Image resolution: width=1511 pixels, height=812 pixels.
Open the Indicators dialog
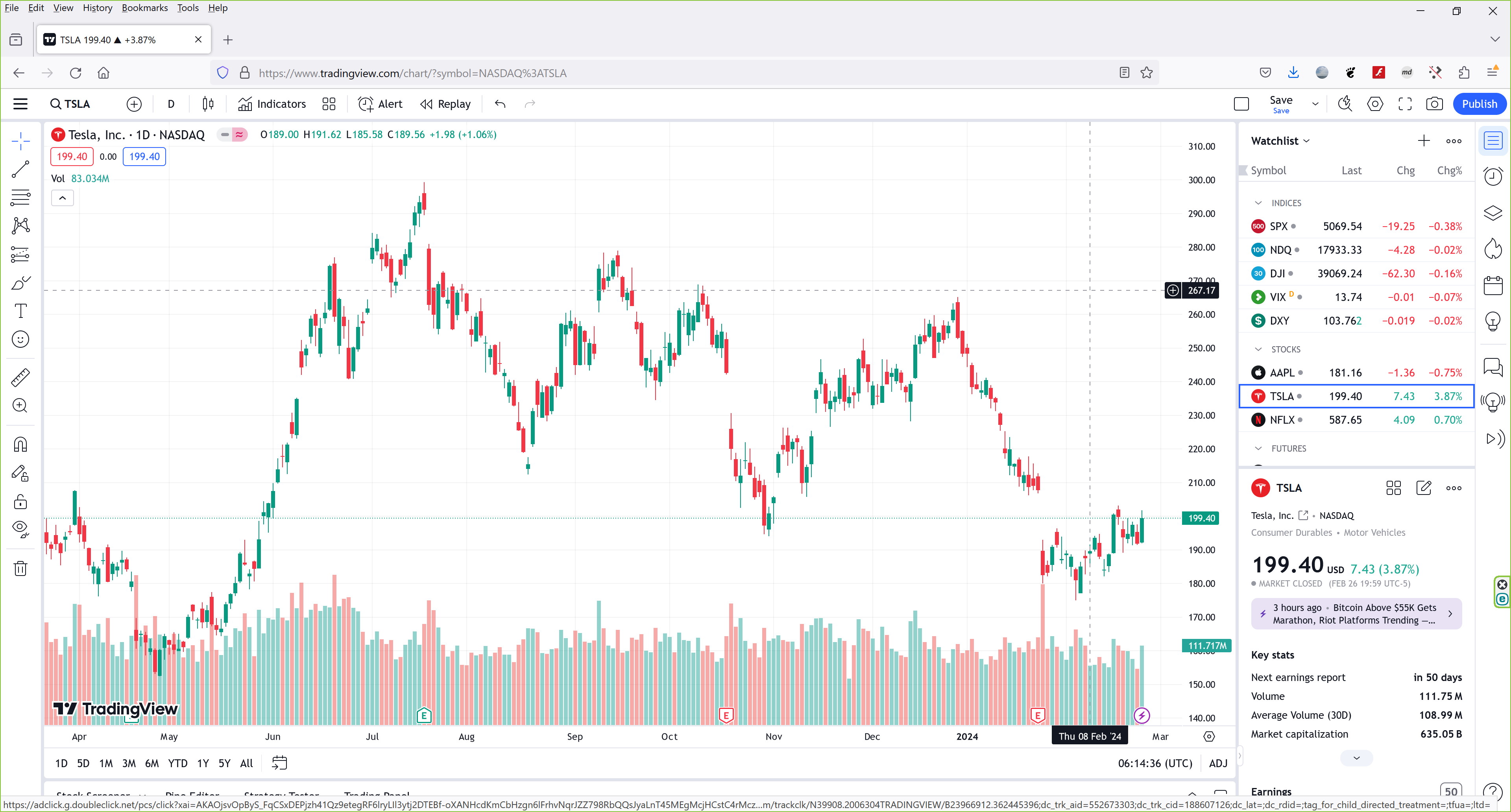[272, 104]
